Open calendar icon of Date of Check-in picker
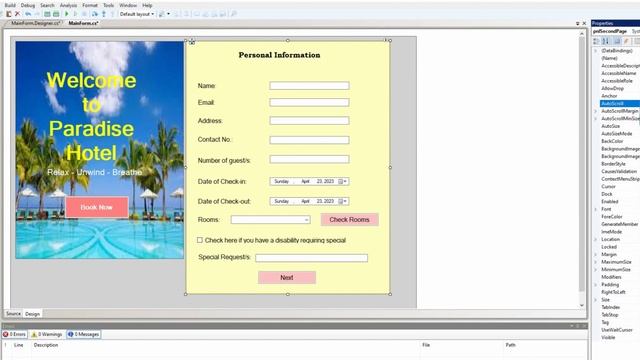 click(x=340, y=181)
